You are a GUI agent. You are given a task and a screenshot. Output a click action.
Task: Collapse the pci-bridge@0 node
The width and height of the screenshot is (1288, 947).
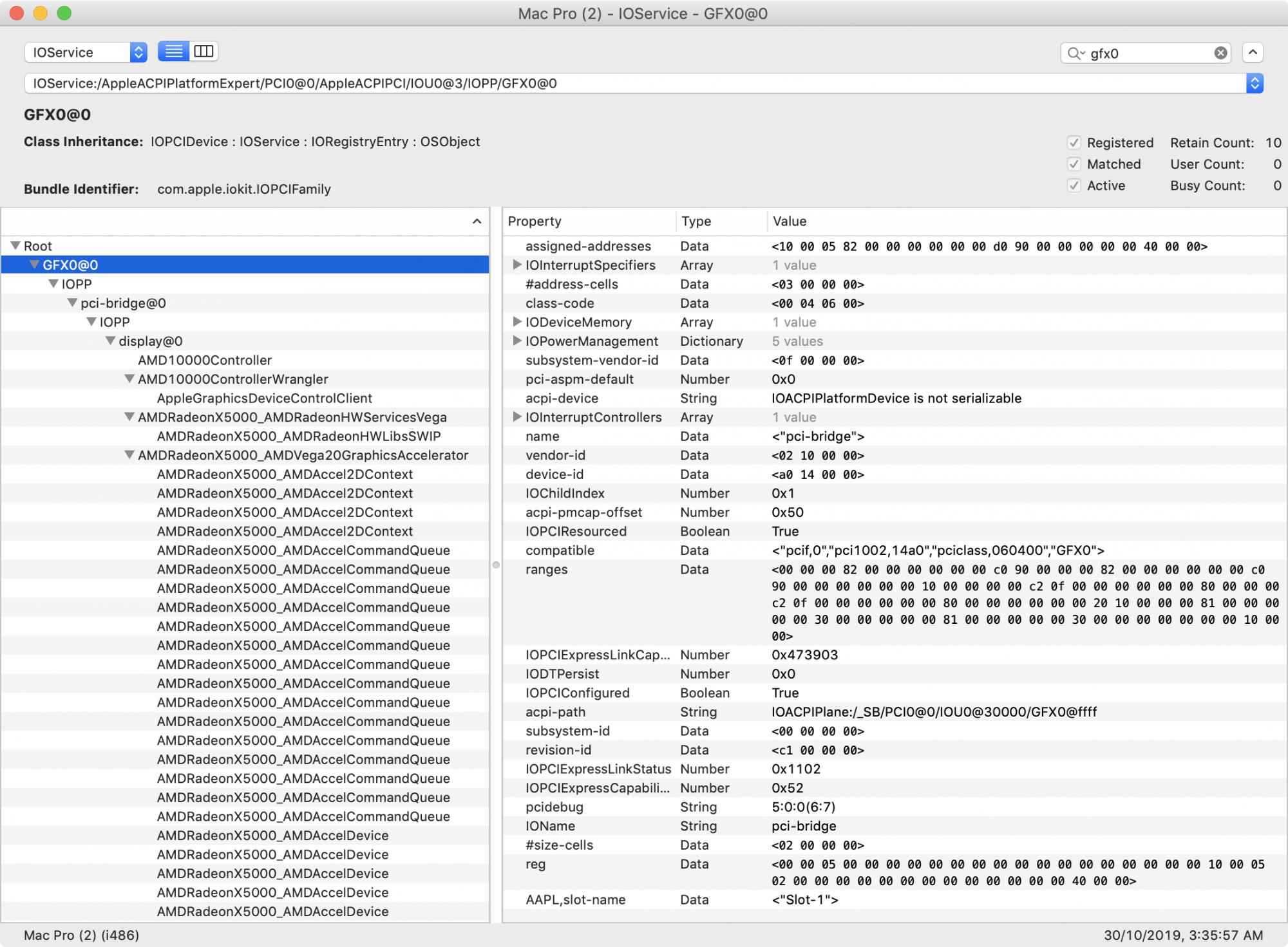point(73,303)
